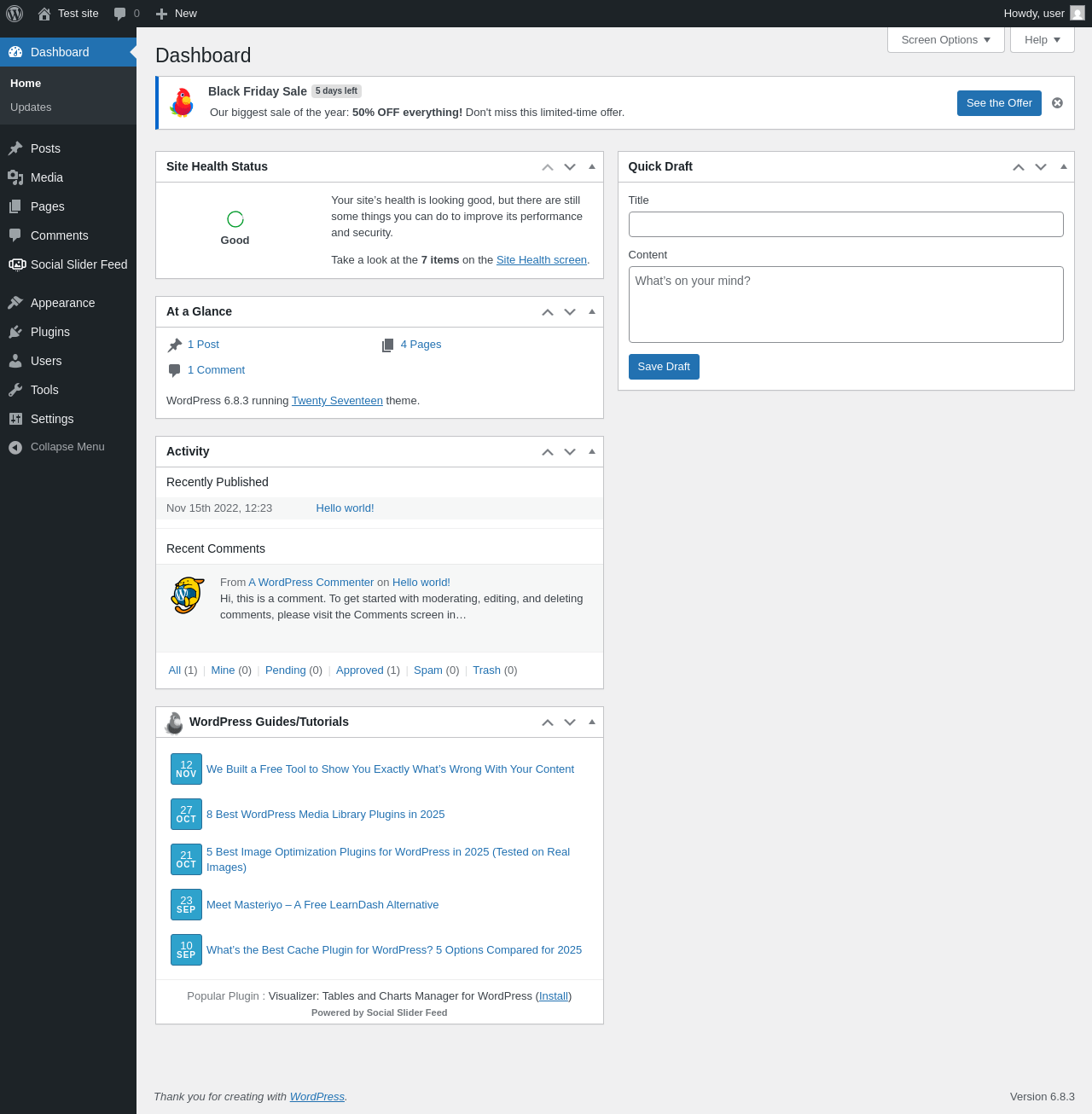Open the 1 Comment link
The height and width of the screenshot is (1114, 1092).
point(216,370)
